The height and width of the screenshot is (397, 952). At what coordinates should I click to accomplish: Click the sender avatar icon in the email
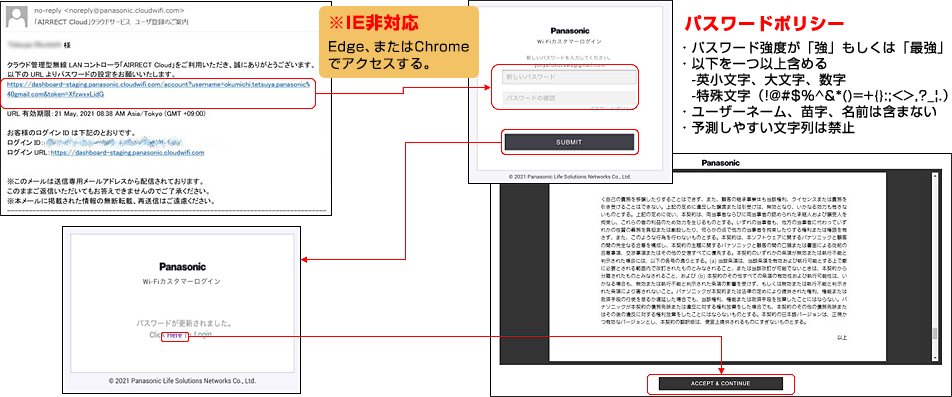pos(17,15)
